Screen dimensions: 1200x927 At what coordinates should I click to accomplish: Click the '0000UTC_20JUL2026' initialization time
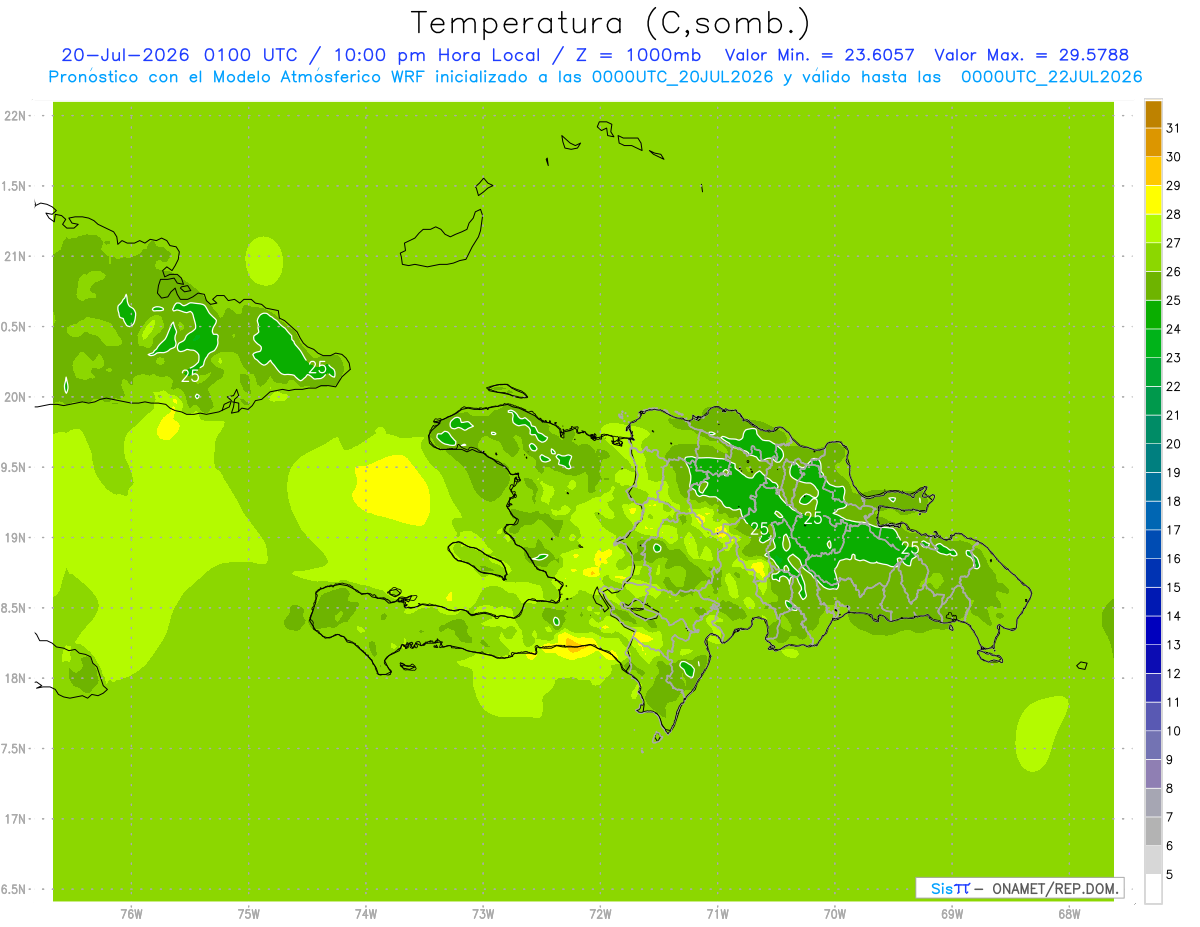click(x=682, y=77)
